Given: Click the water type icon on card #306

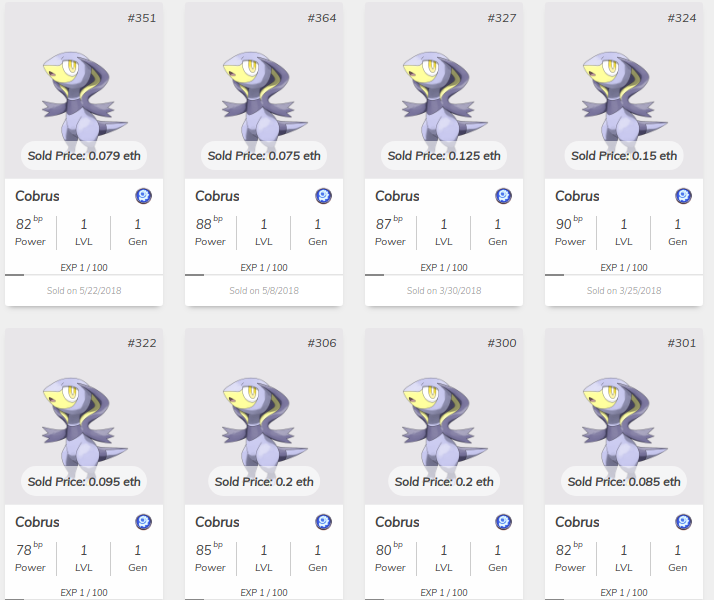Looking at the screenshot, I should tap(323, 522).
